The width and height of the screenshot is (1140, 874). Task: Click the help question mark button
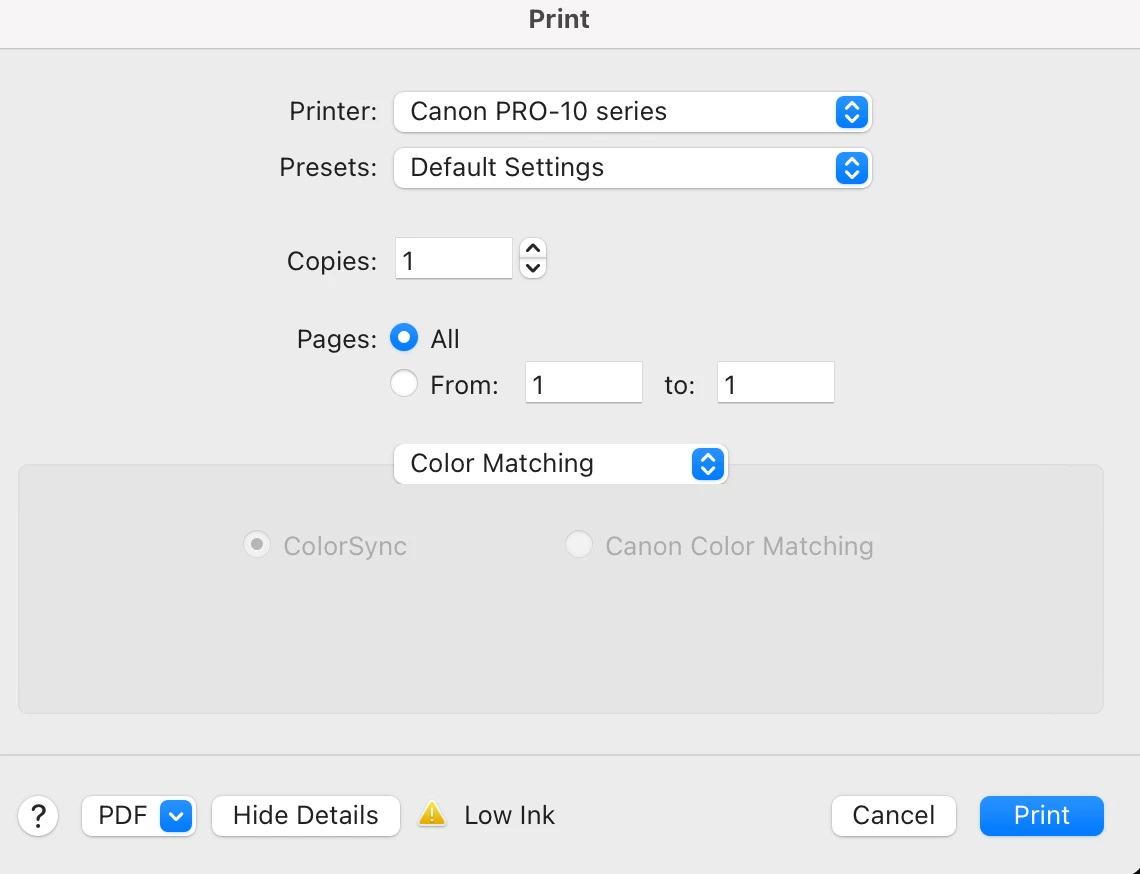(x=39, y=815)
